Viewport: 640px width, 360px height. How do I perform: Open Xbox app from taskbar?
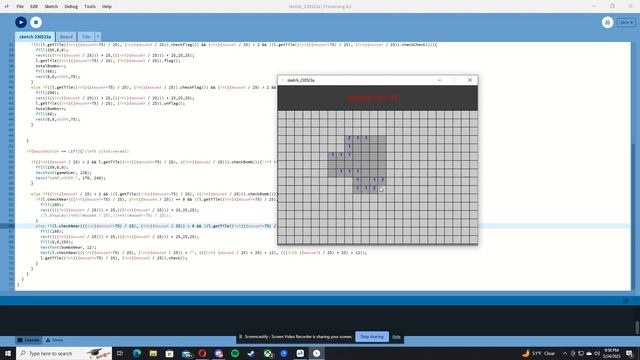click(x=268, y=353)
